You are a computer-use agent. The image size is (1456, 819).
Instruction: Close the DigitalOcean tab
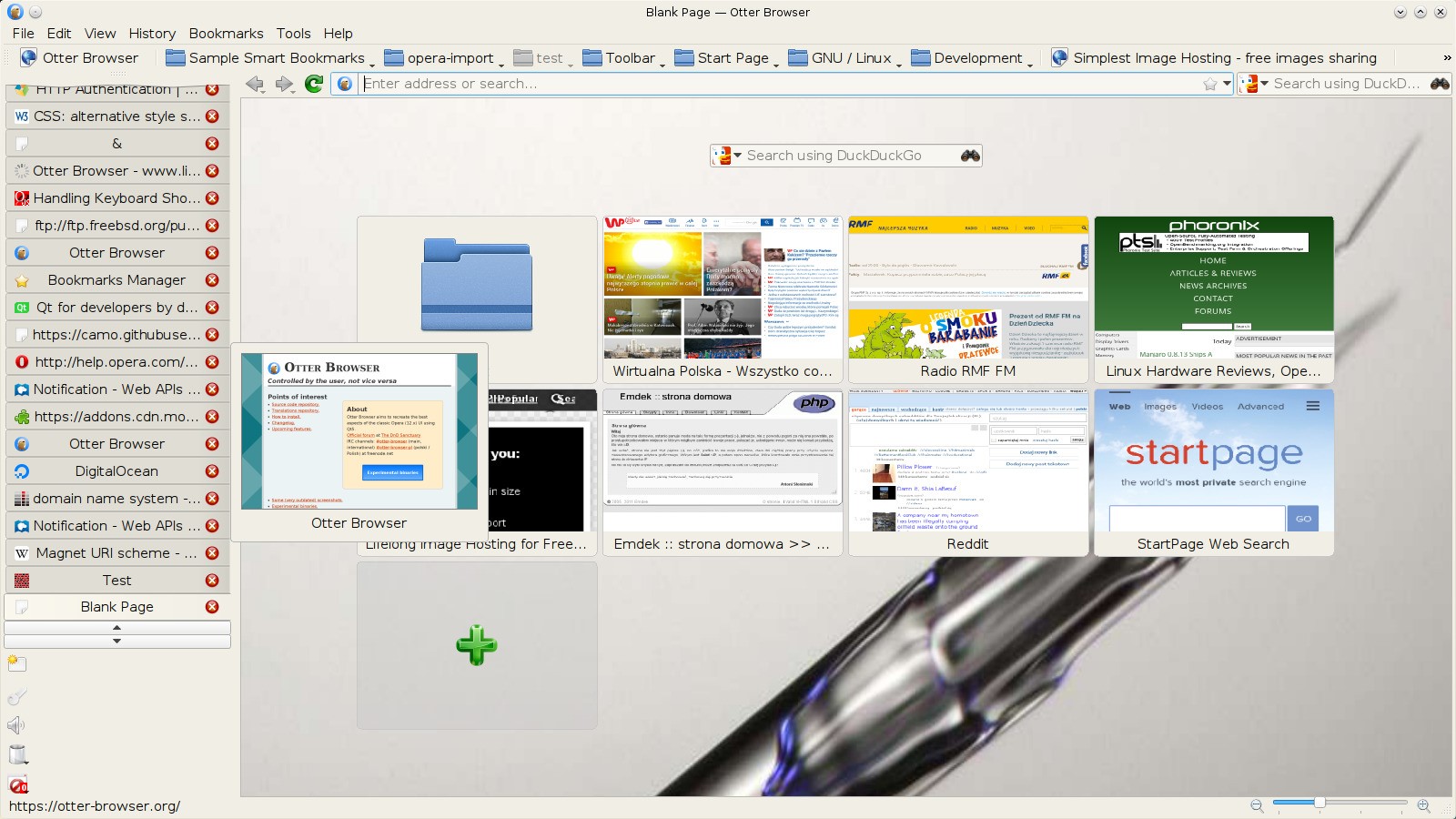[x=212, y=471]
